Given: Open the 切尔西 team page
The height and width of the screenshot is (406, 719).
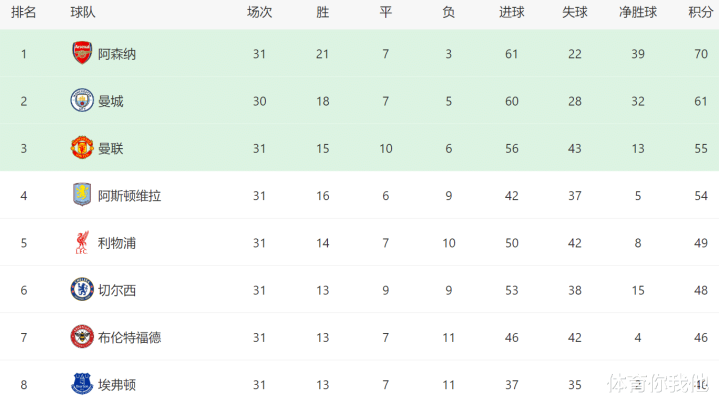Looking at the screenshot, I should [x=117, y=290].
